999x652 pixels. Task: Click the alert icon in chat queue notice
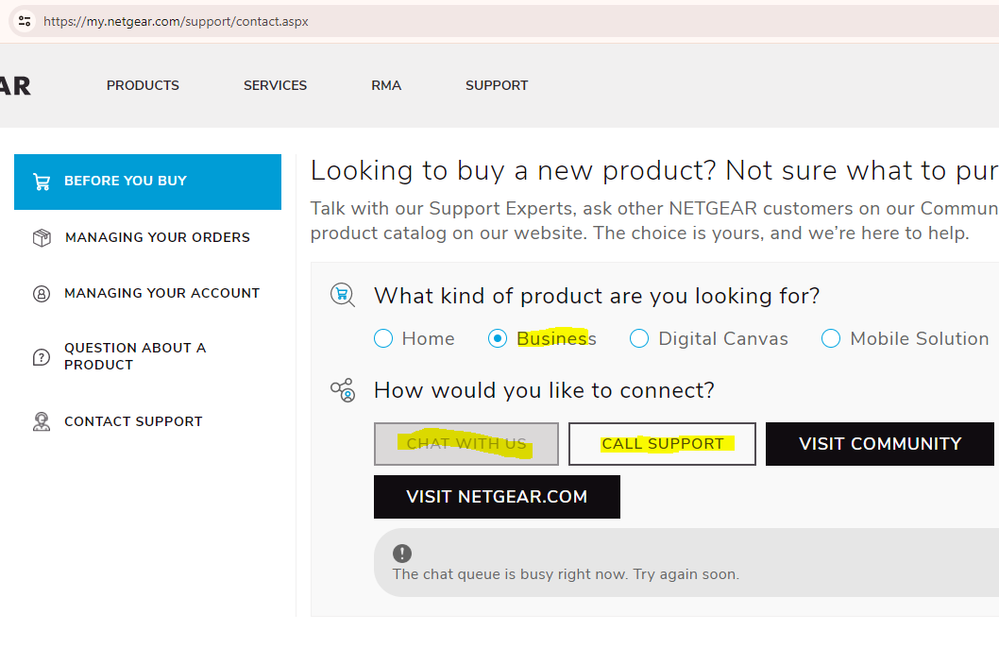pos(402,553)
